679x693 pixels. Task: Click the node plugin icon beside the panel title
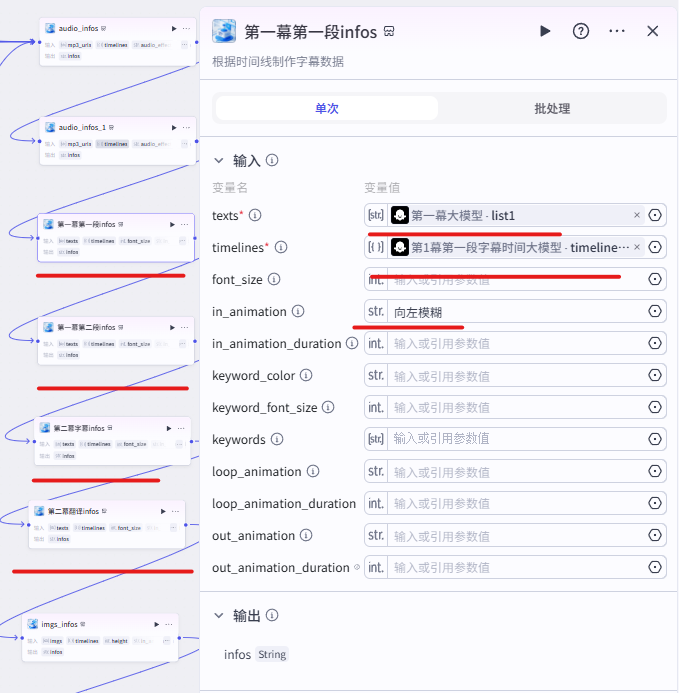224,31
